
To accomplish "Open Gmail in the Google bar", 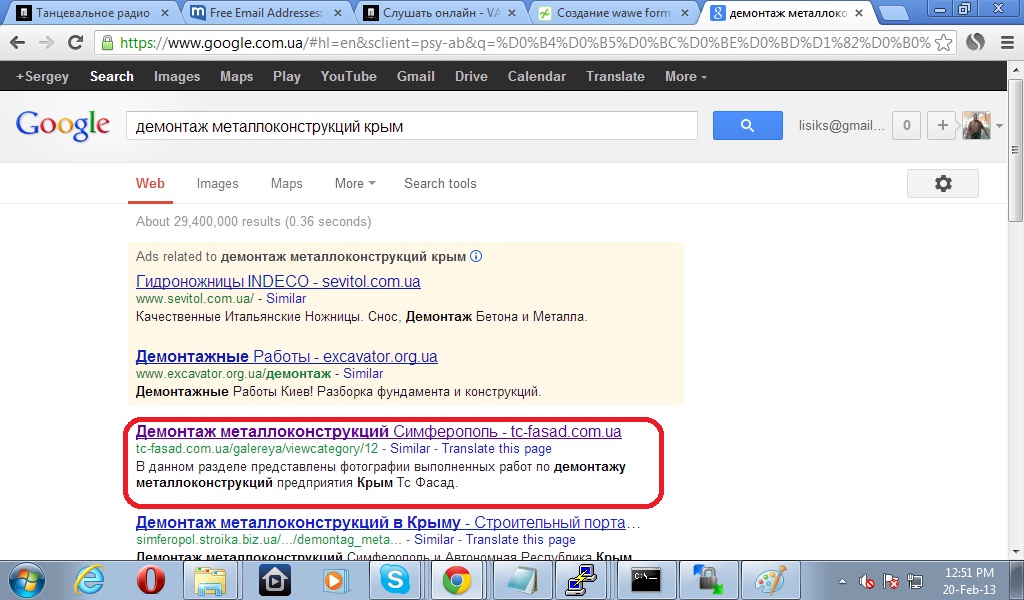I will 415,76.
